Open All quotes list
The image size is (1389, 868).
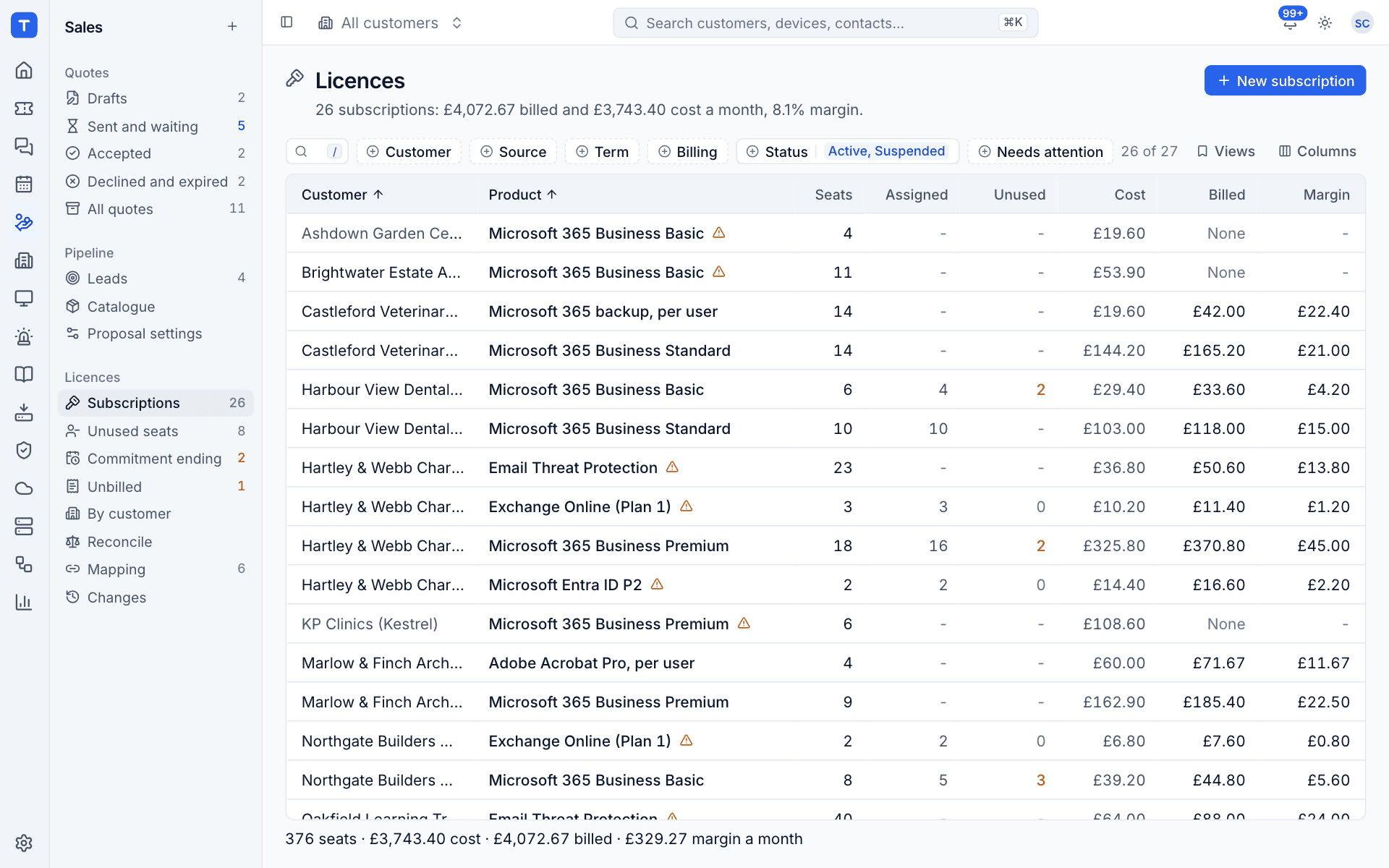[156, 209]
